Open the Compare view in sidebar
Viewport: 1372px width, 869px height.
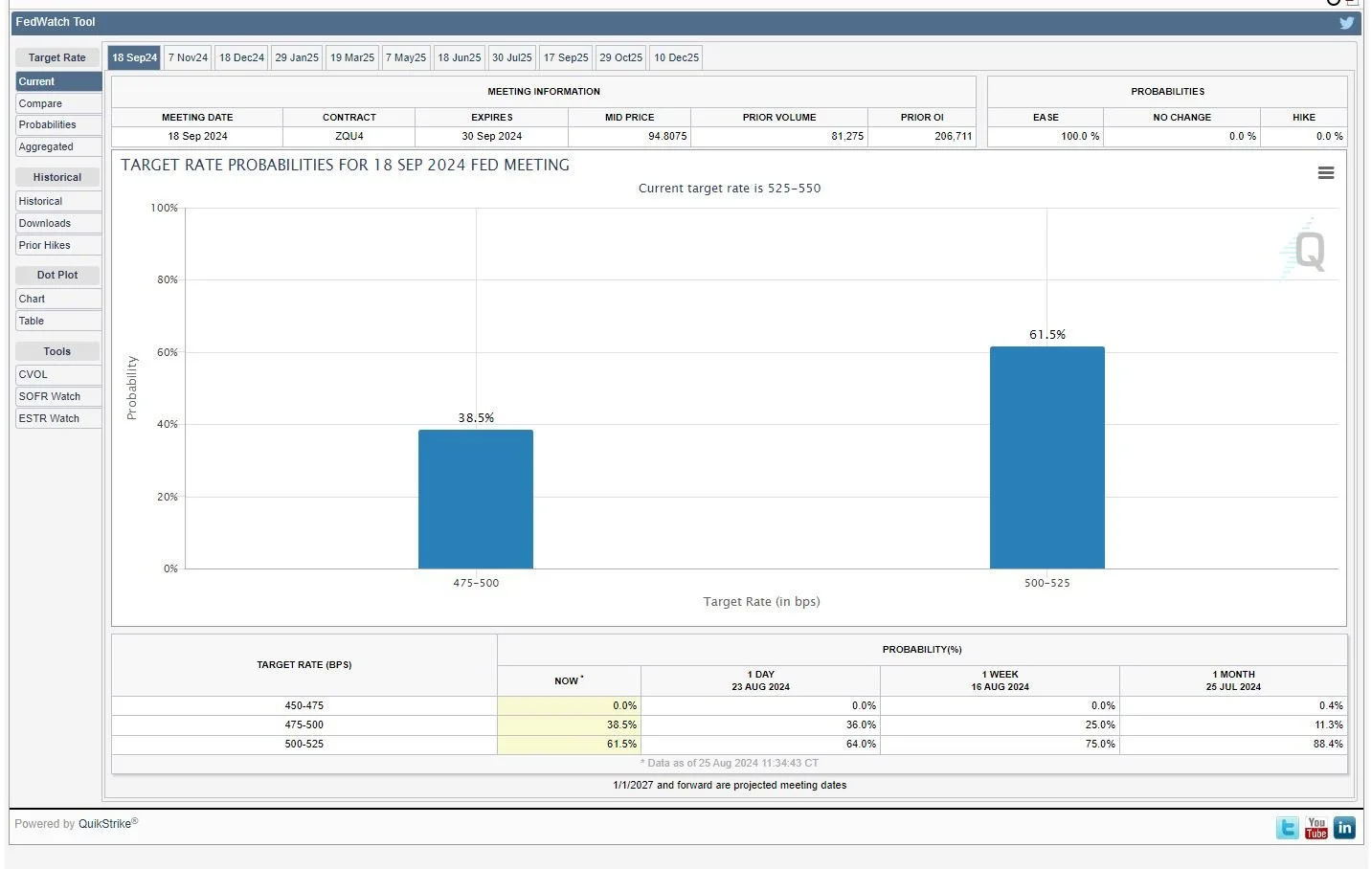(58, 103)
